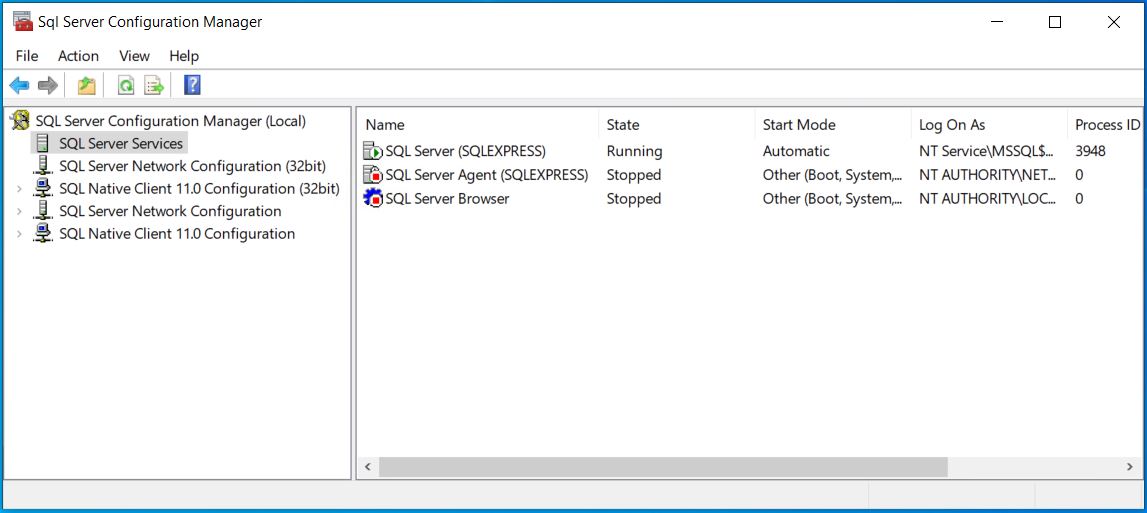Screen dimensions: 1147x513
Task: Select the SQL Server Services tree node
Action: (x=121, y=143)
